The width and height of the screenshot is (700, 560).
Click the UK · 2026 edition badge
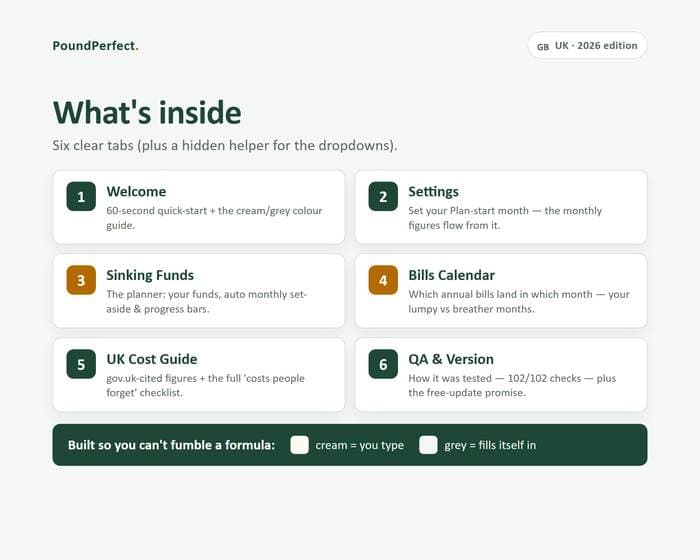click(x=587, y=45)
